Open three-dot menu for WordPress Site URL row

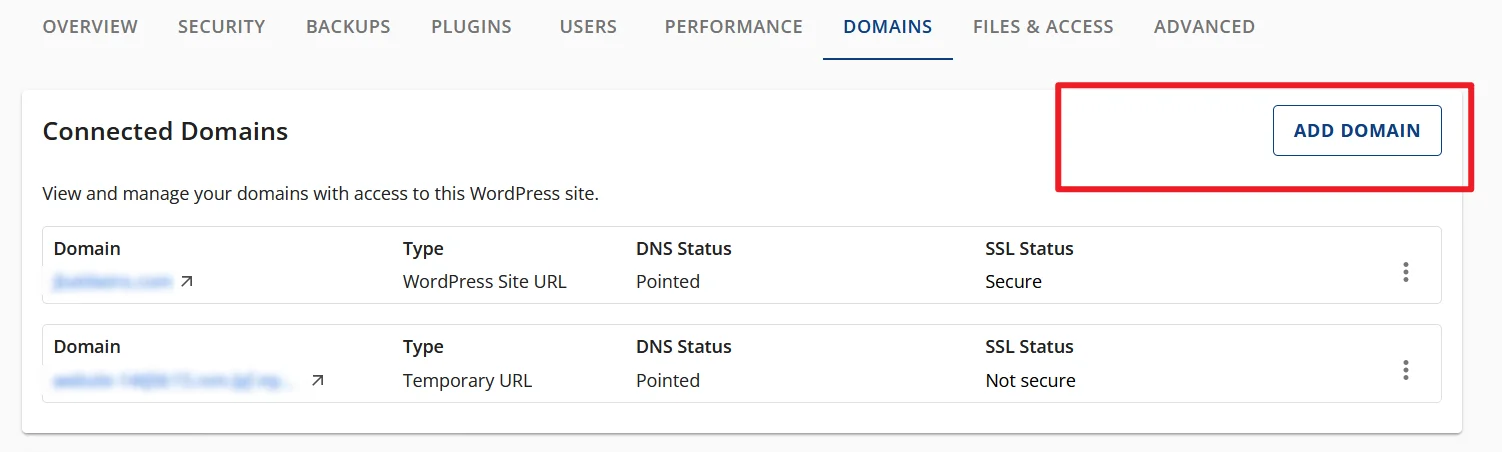1405,272
